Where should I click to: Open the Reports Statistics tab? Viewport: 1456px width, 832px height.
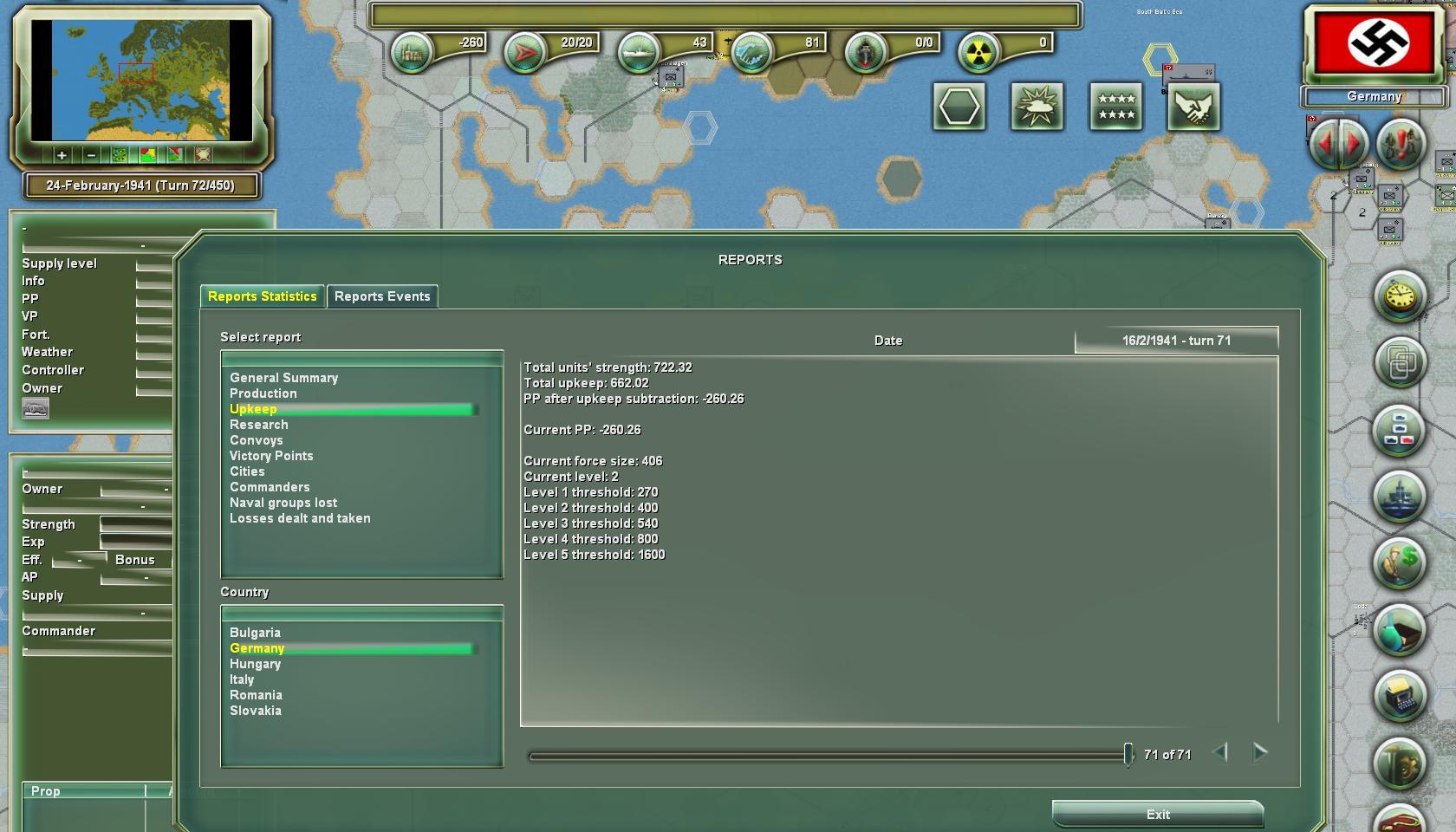[x=263, y=296]
